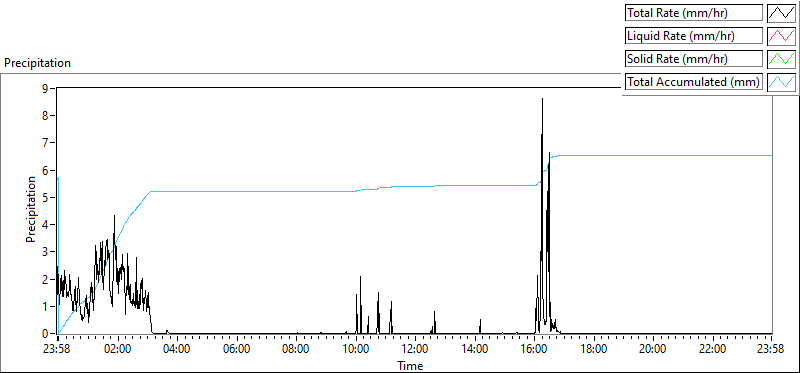This screenshot has height=373, width=800.
Task: Click the 12:00 x-axis tick label
Action: tap(415, 349)
